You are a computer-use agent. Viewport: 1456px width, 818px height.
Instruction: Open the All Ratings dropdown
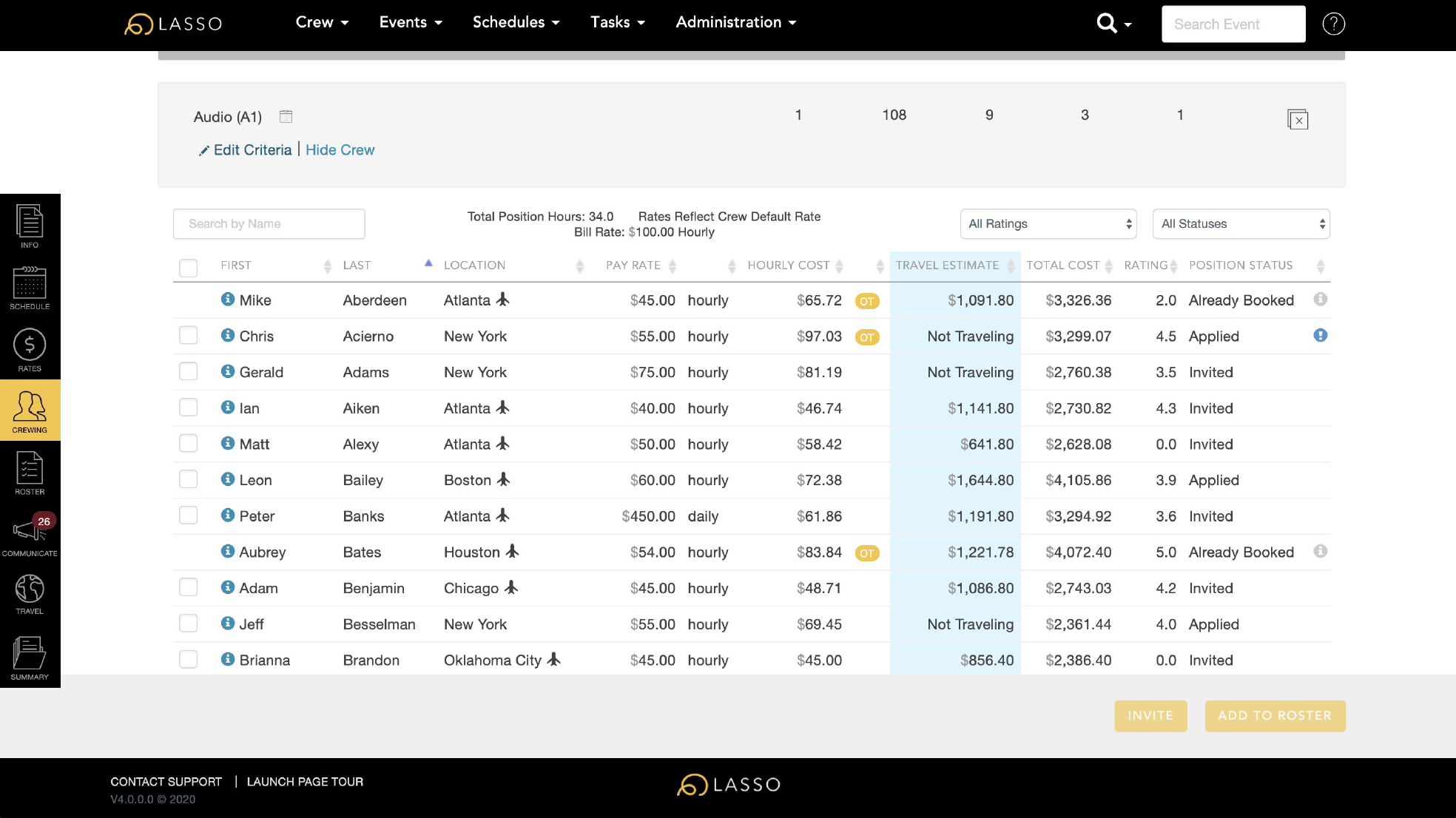[x=1048, y=224]
